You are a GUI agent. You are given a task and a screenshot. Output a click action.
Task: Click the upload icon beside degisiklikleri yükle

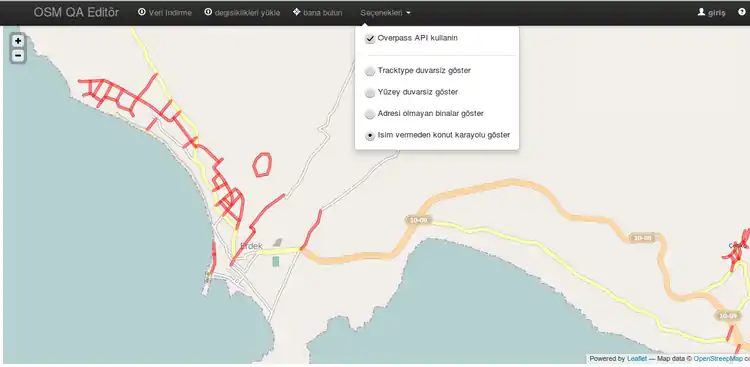tap(208, 12)
